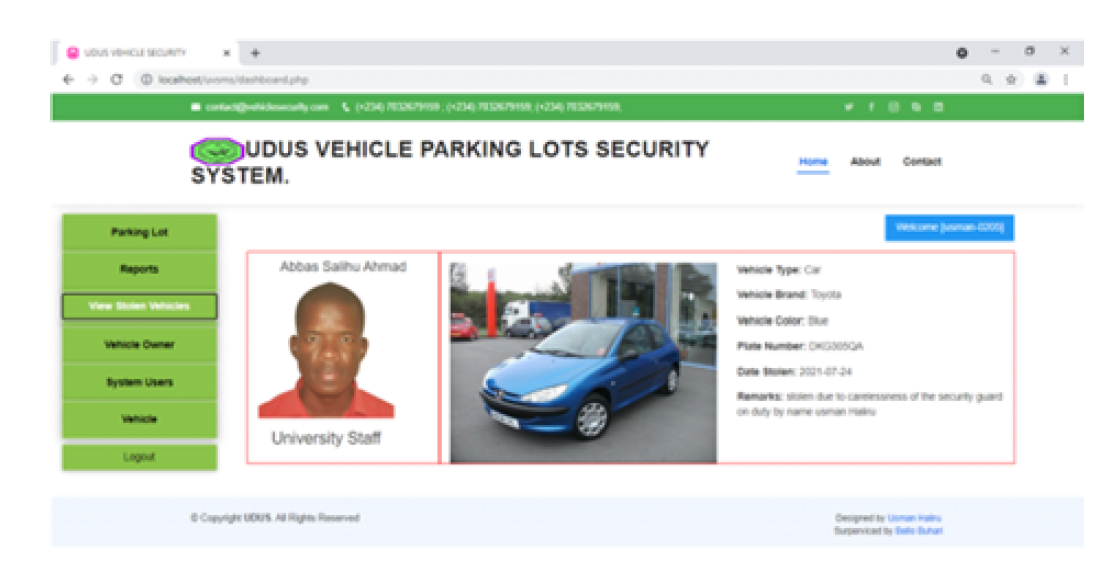This screenshot has width=1109, height=582.
Task: Click the UDUS site logo icon
Action: pos(217,151)
